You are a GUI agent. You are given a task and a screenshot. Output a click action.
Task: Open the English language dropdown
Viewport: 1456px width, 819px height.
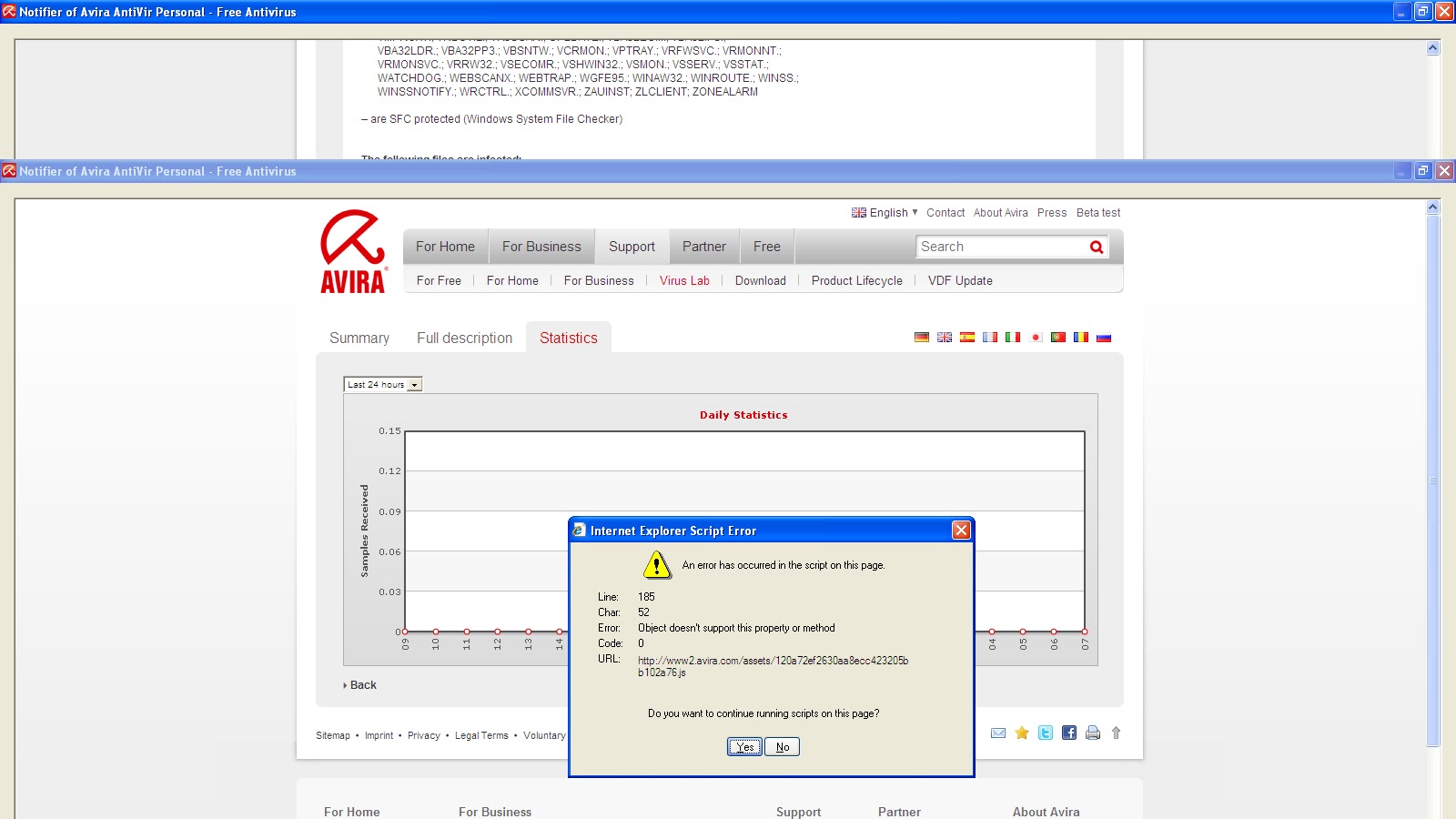click(885, 213)
